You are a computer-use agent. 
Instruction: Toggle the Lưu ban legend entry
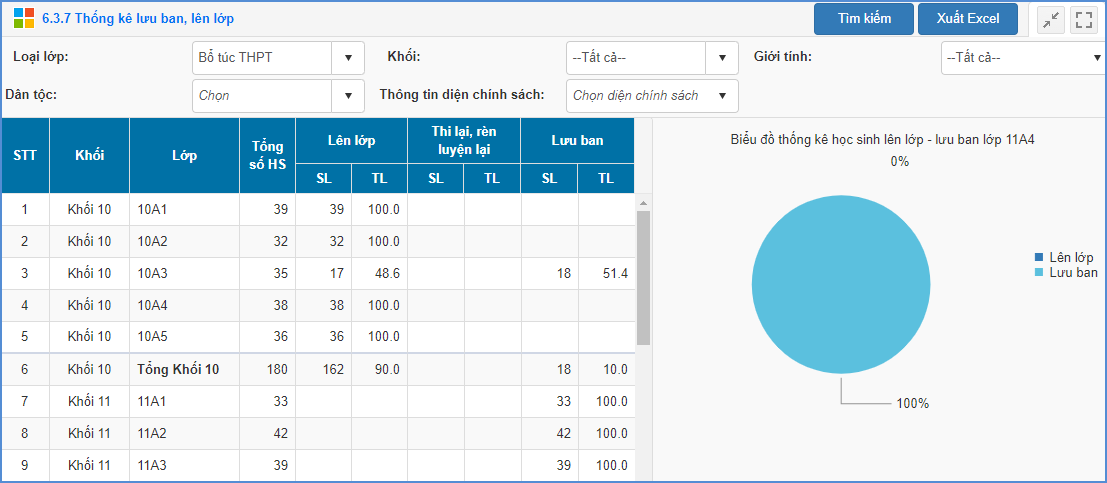coord(1072,272)
